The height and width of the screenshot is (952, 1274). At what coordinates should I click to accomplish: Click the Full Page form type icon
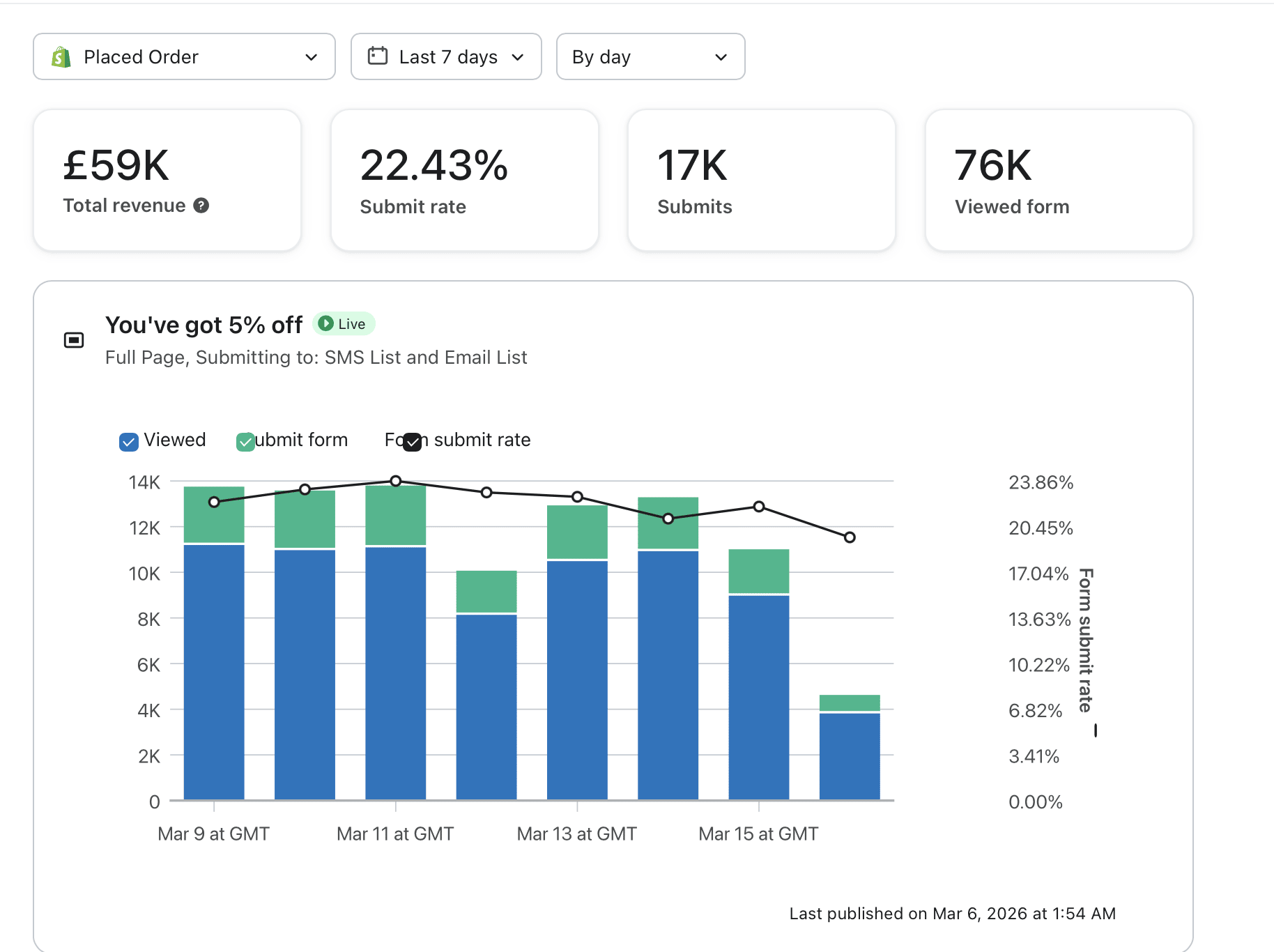tap(74, 340)
